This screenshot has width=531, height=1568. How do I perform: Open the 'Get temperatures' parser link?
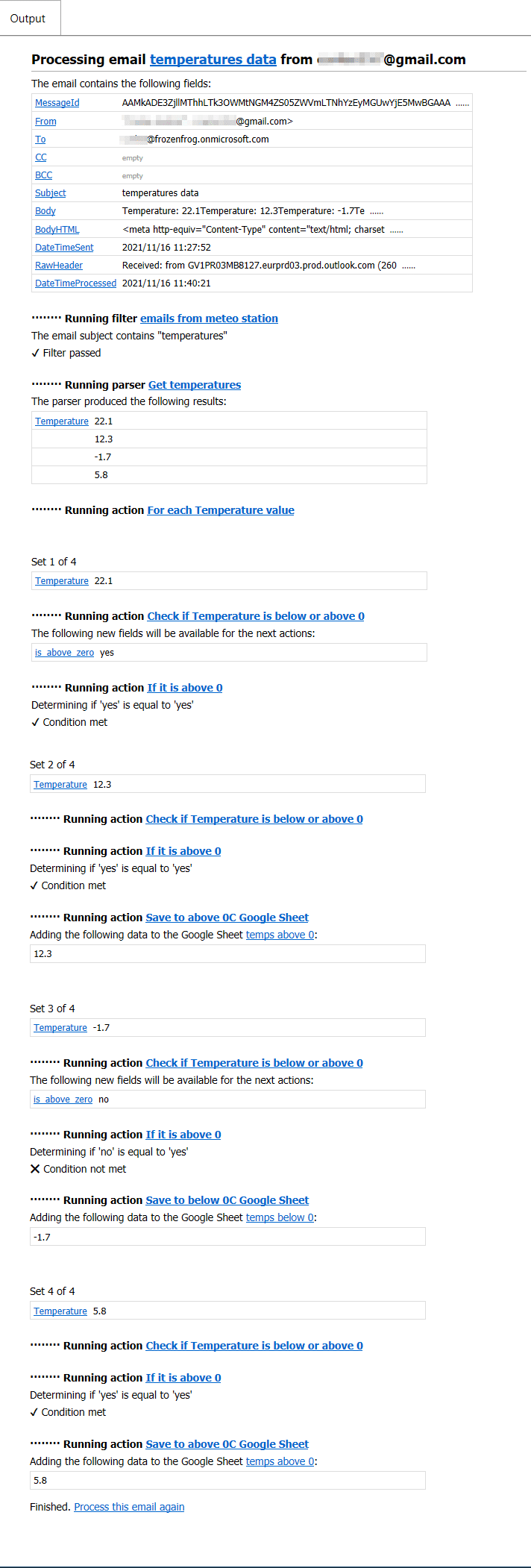194,384
